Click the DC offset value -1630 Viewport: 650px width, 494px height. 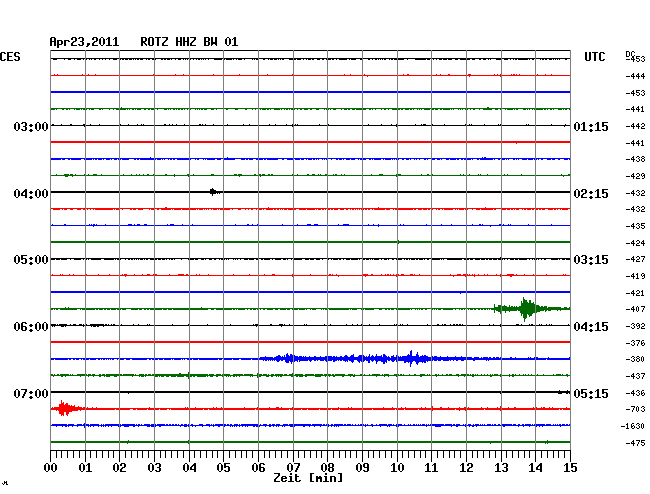click(633, 426)
